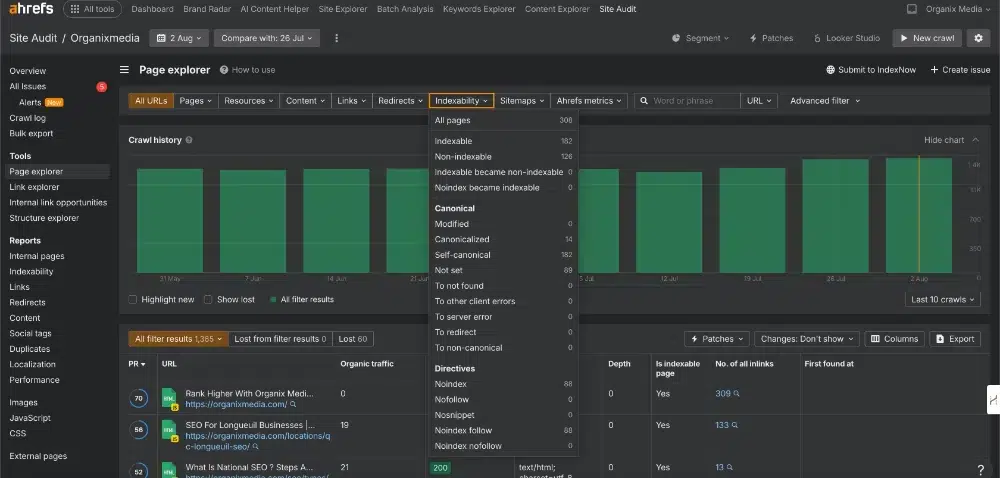
Task: Click the HTML file icon for SEO For Longueuil row
Action: [169, 430]
